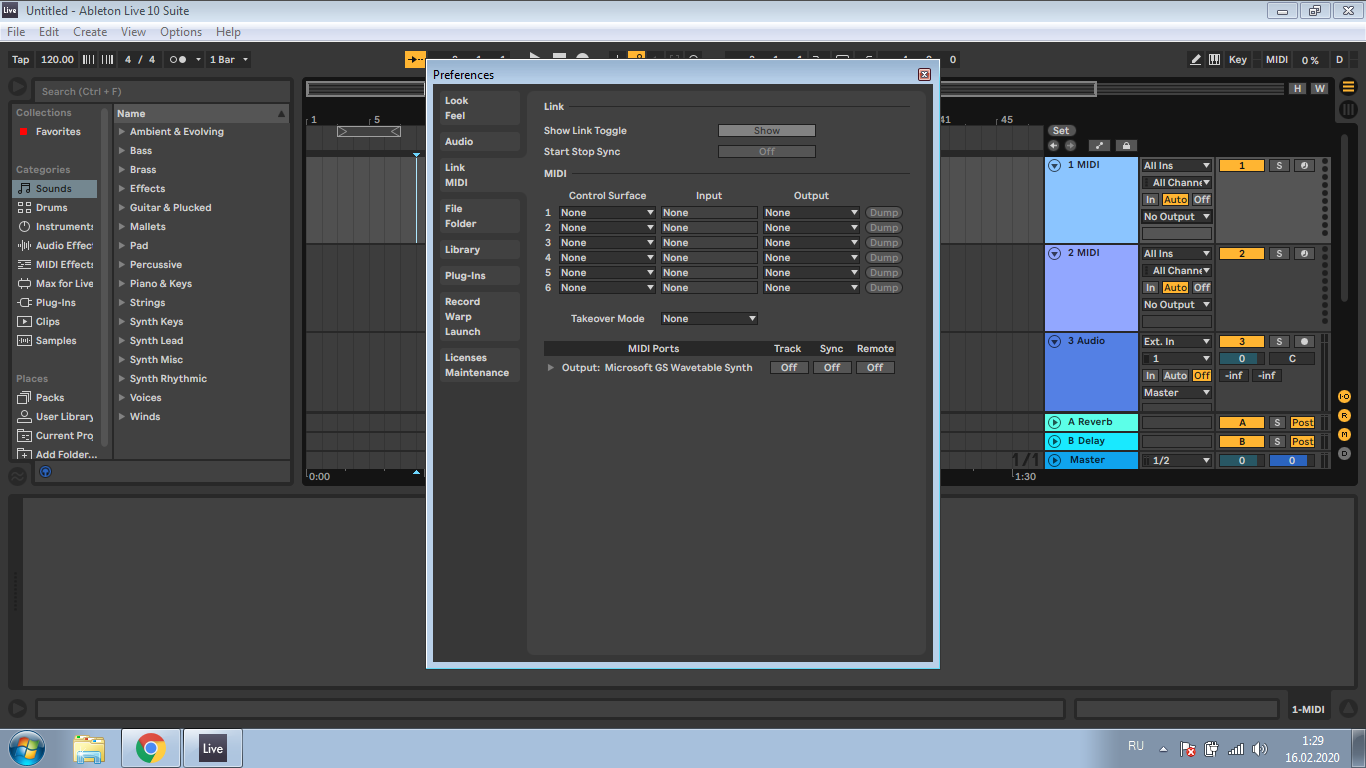Toggle Start Stop Sync off button
This screenshot has height=768, width=1366.
pyautogui.click(x=766, y=152)
